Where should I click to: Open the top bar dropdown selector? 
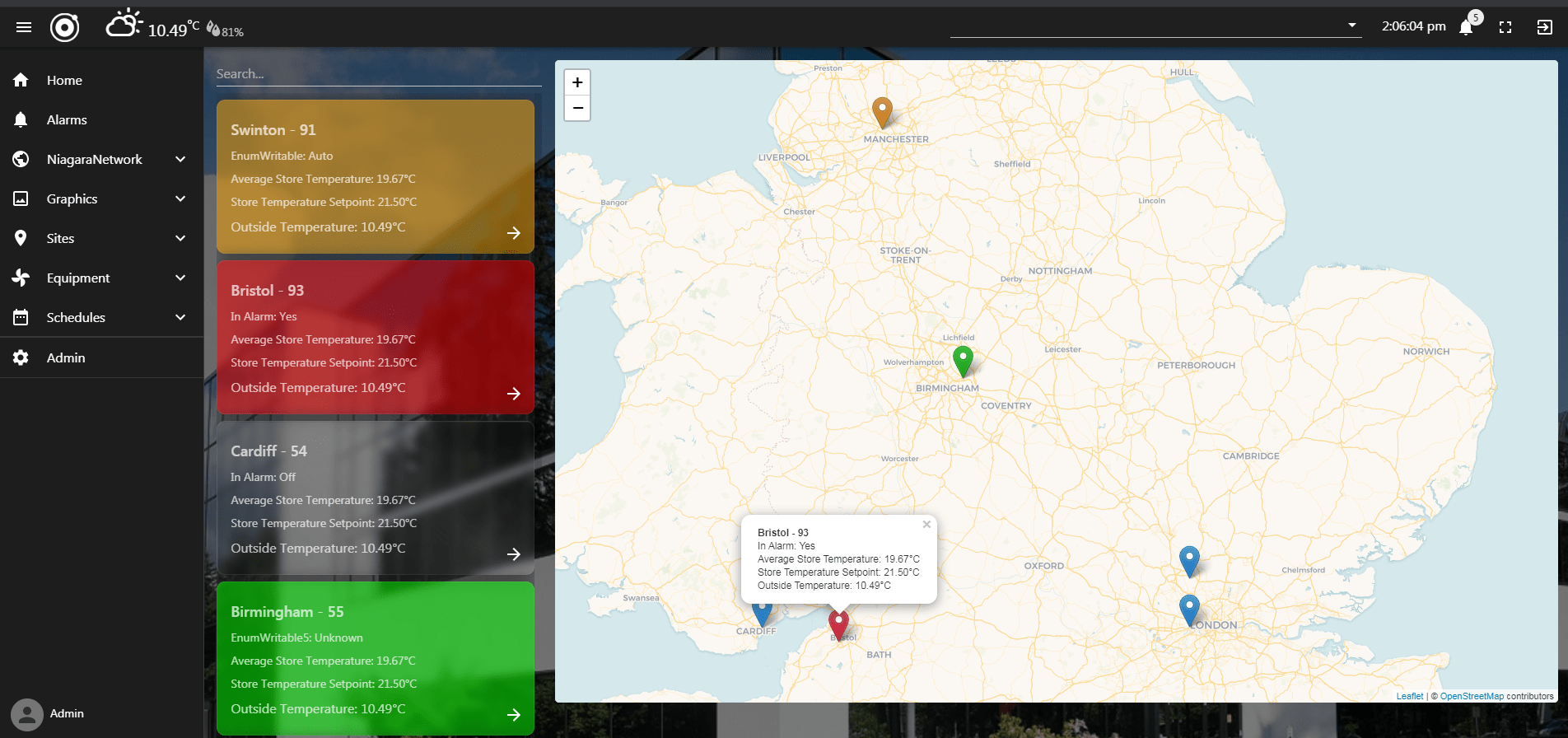click(x=1351, y=26)
